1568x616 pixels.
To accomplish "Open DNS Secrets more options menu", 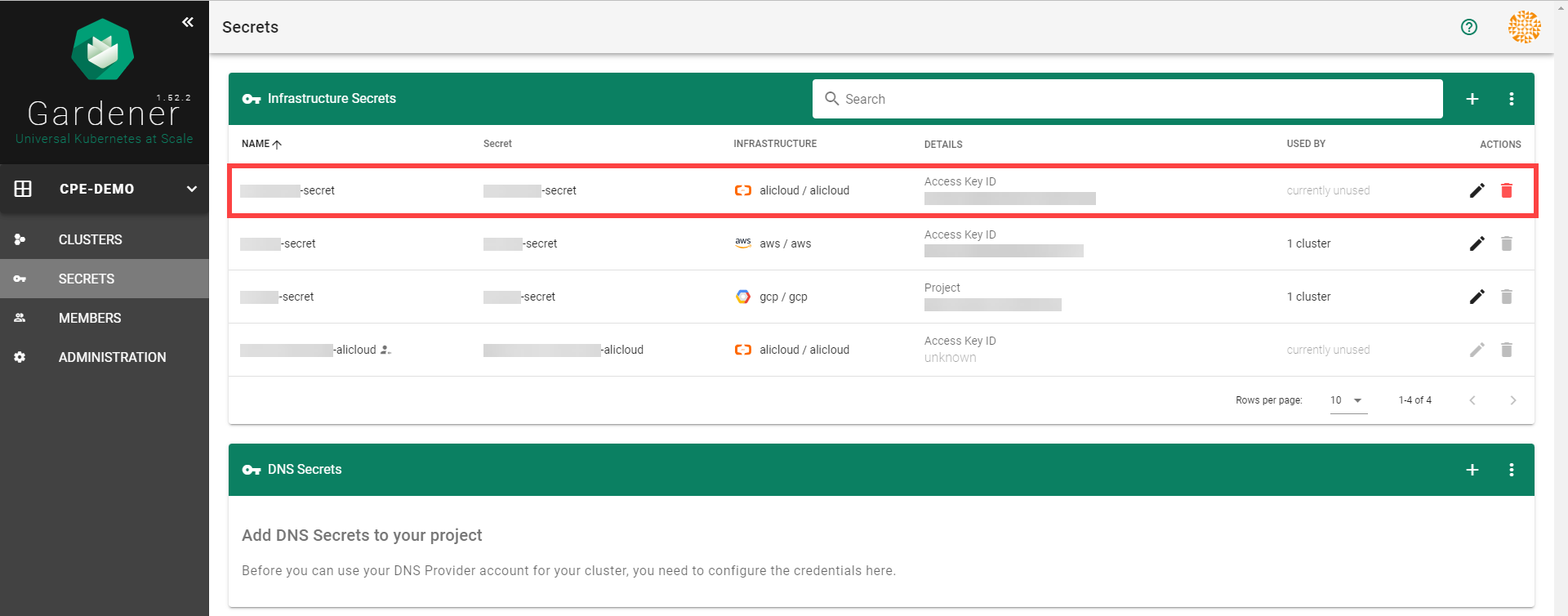I will click(1511, 470).
